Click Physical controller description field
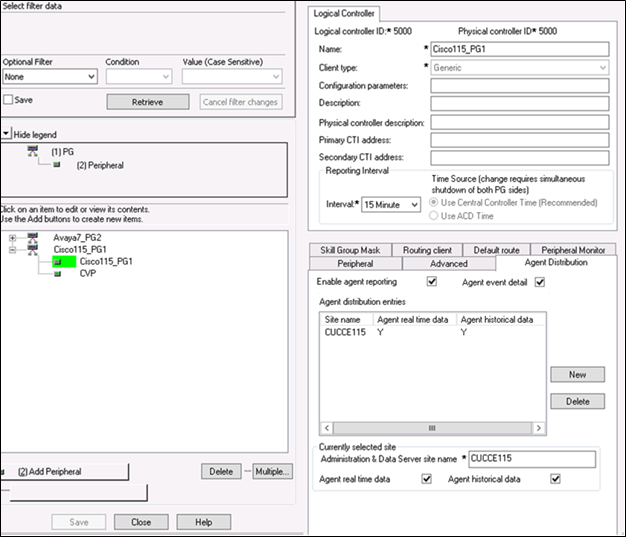 (520, 122)
